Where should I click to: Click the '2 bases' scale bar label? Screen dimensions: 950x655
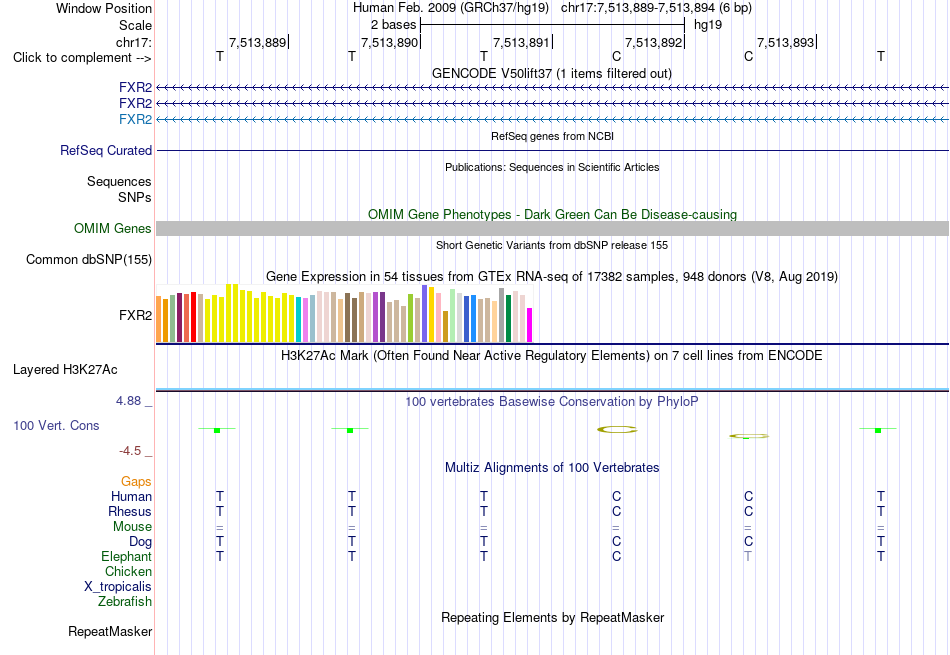coord(394,25)
